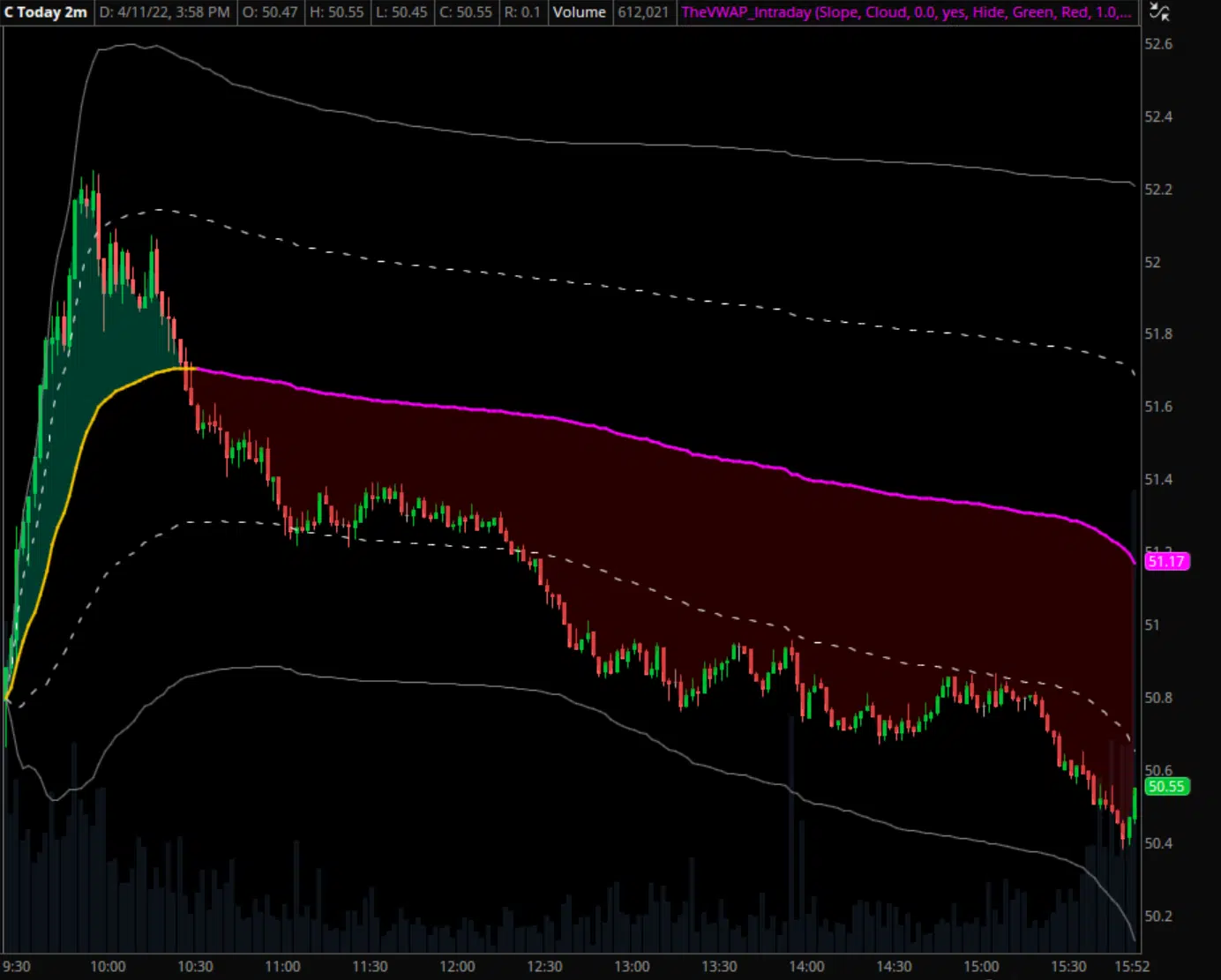Click the 13:00 time axis label
Screen dimensions: 1221x980
[632, 967]
